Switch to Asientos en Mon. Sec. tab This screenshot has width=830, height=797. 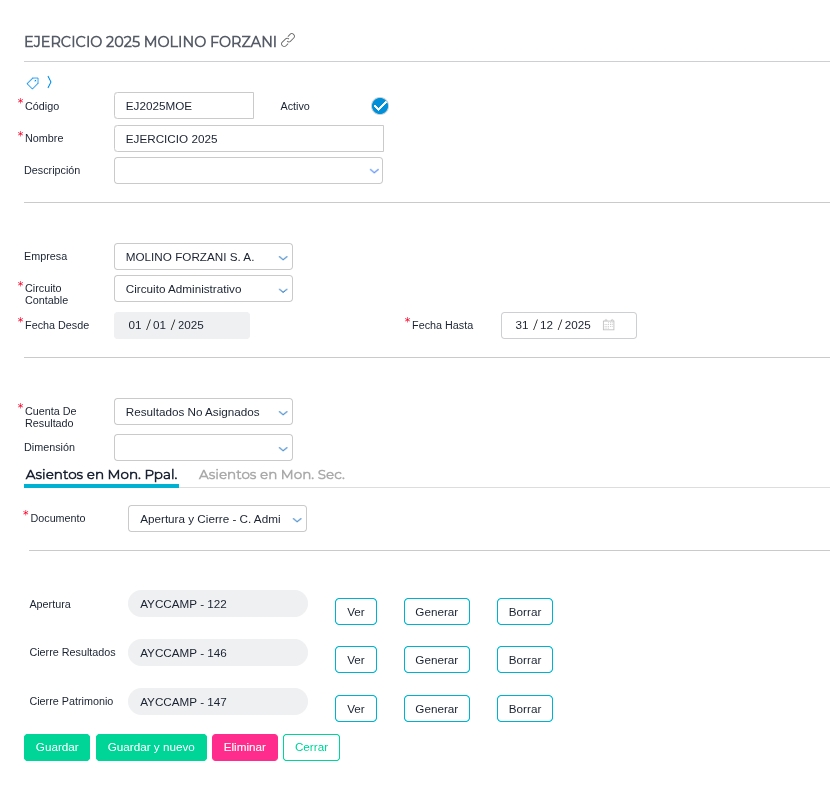click(x=271, y=474)
